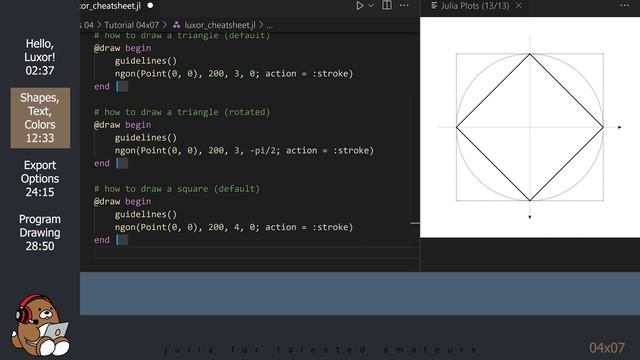Jump to Shapes, Text, Colors 12:33 chapter
Screen dimensions: 640x360
[x=40, y=118]
